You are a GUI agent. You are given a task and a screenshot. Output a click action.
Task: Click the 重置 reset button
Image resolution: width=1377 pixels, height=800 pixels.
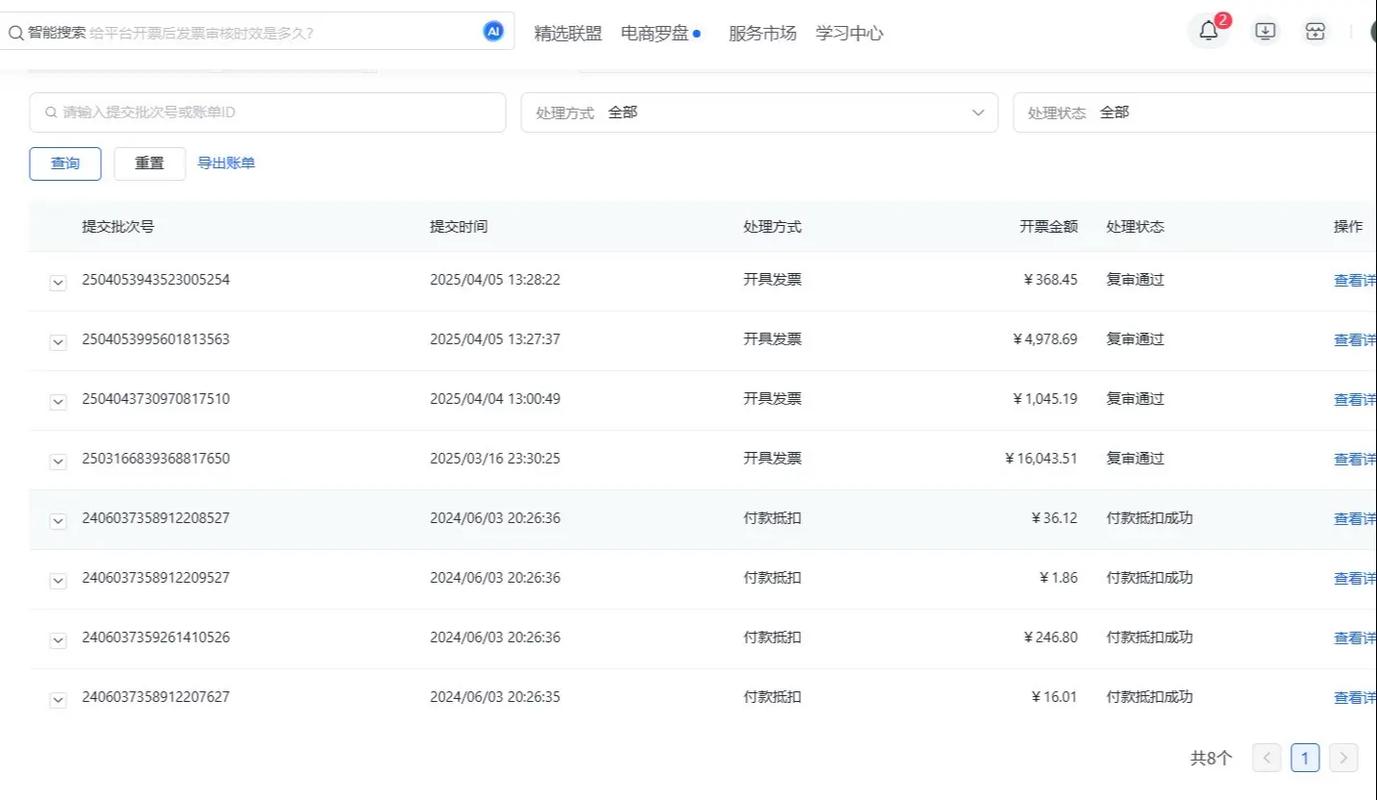[149, 162]
